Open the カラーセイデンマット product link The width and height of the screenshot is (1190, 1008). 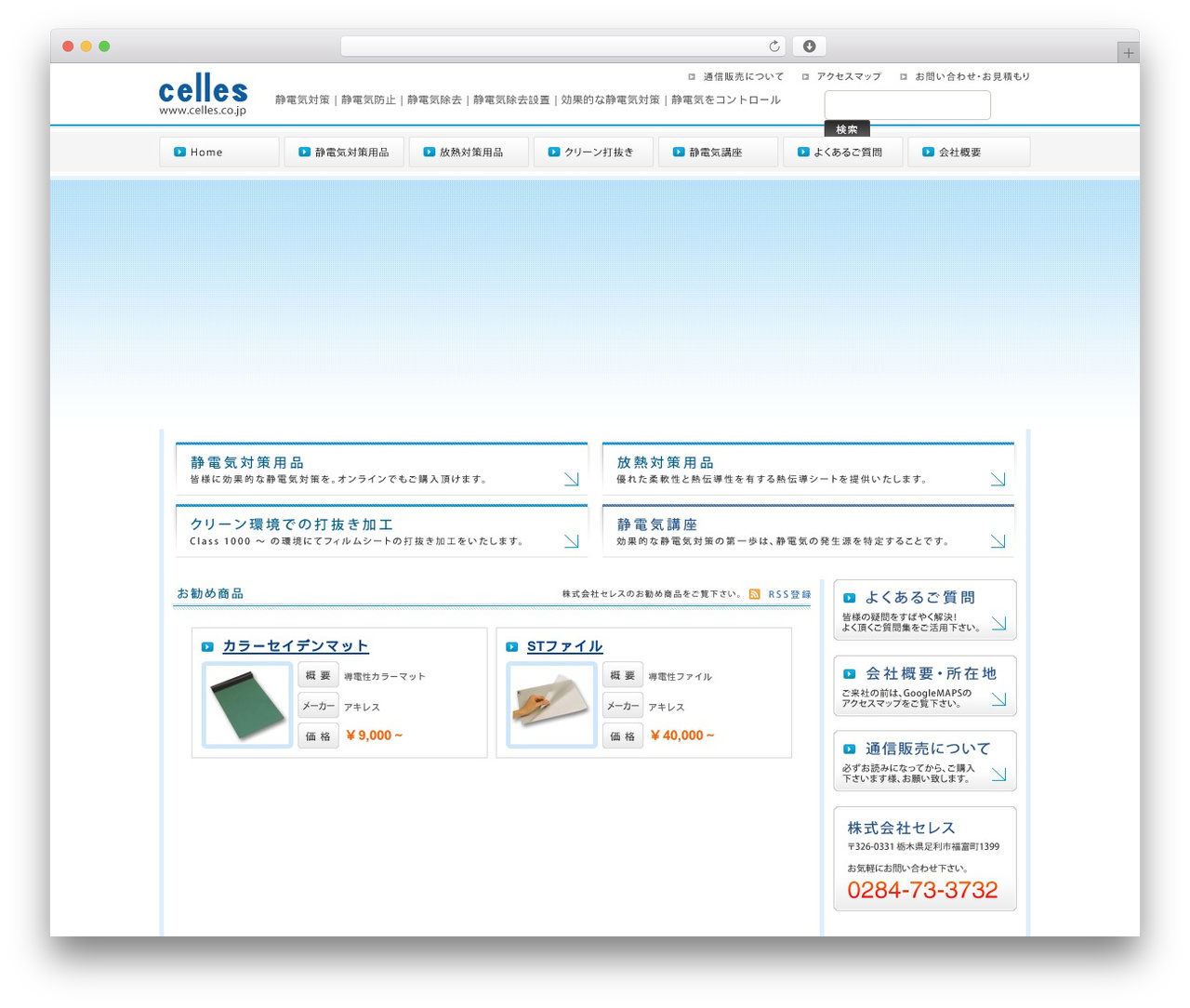tap(296, 646)
